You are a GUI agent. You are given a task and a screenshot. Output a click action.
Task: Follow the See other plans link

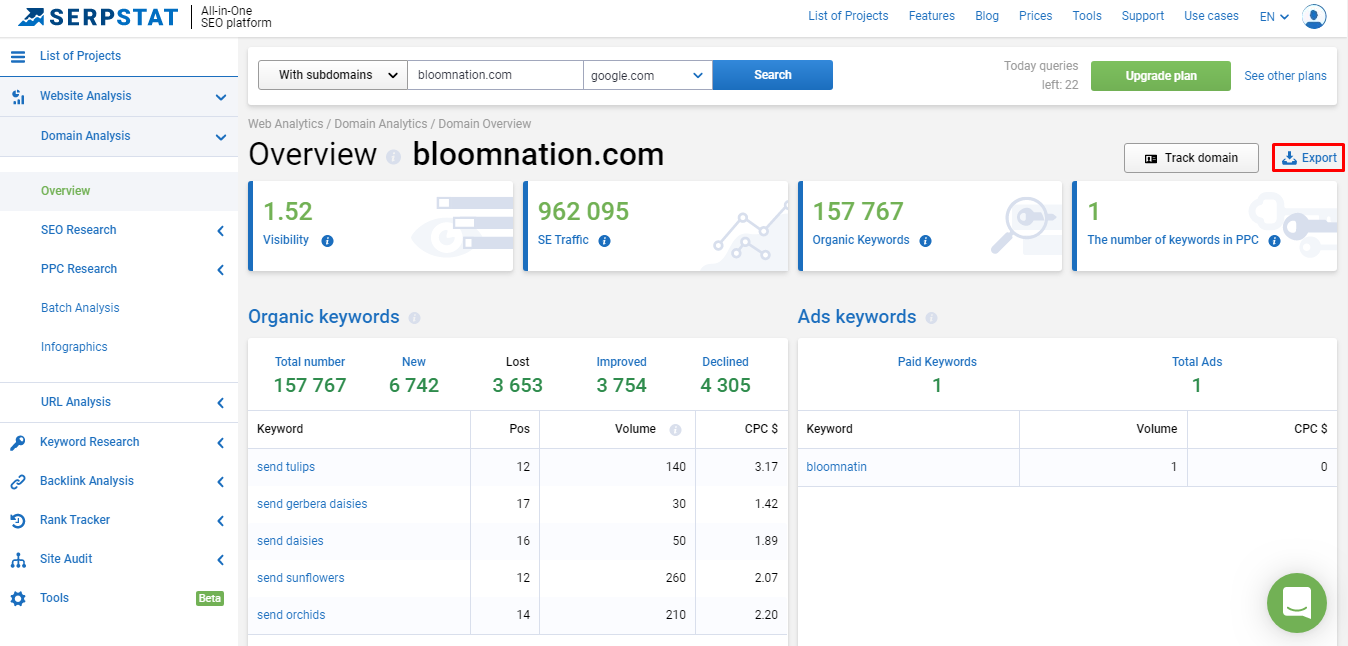click(x=1285, y=76)
